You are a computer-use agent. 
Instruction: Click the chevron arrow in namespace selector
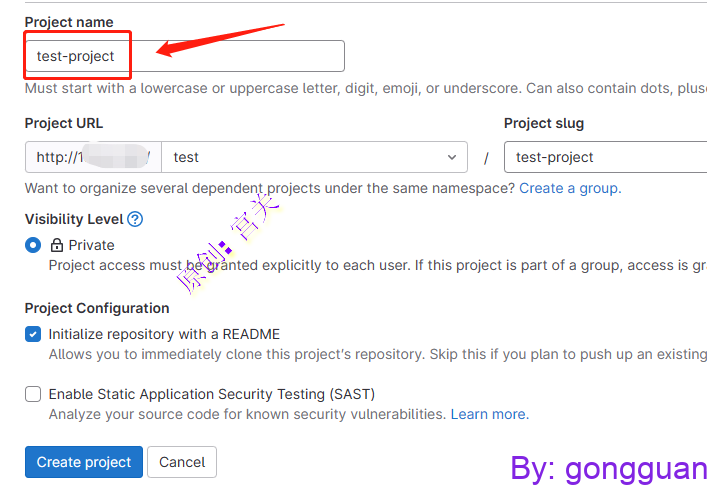click(x=450, y=157)
